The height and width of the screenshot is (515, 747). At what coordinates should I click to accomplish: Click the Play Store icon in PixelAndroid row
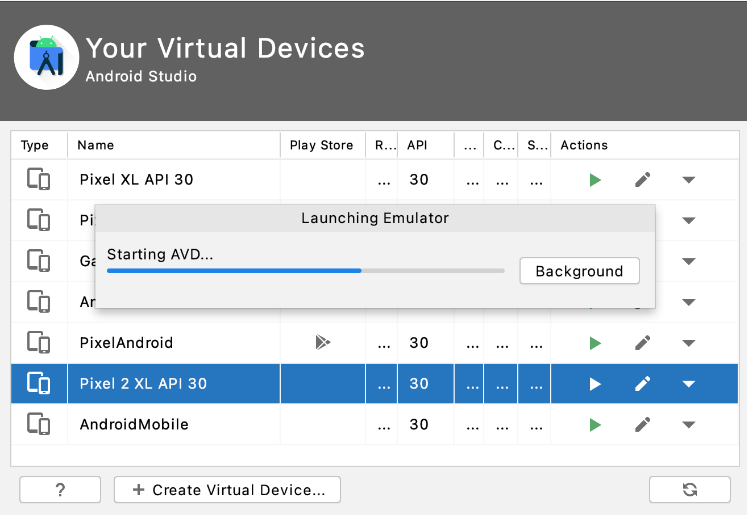323,342
